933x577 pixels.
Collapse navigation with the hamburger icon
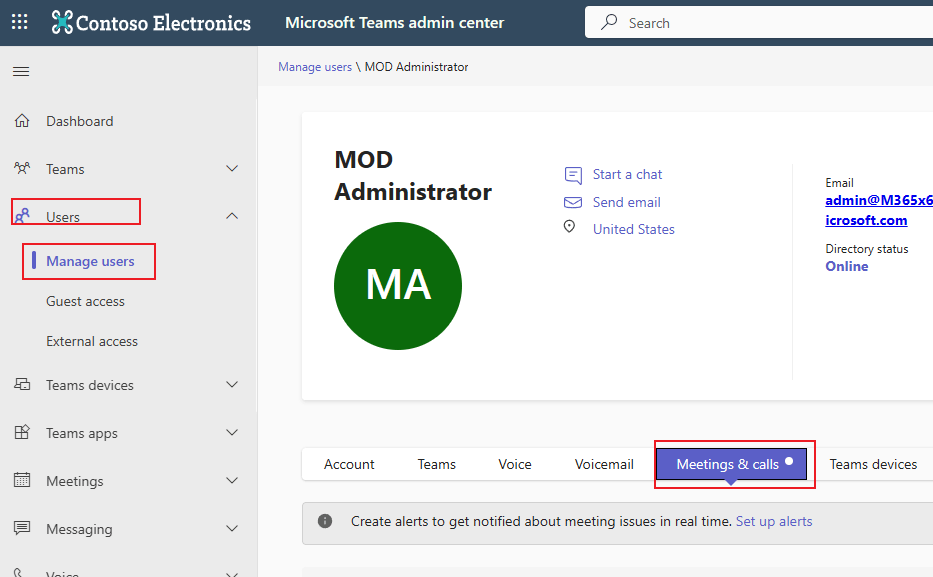[x=21, y=71]
